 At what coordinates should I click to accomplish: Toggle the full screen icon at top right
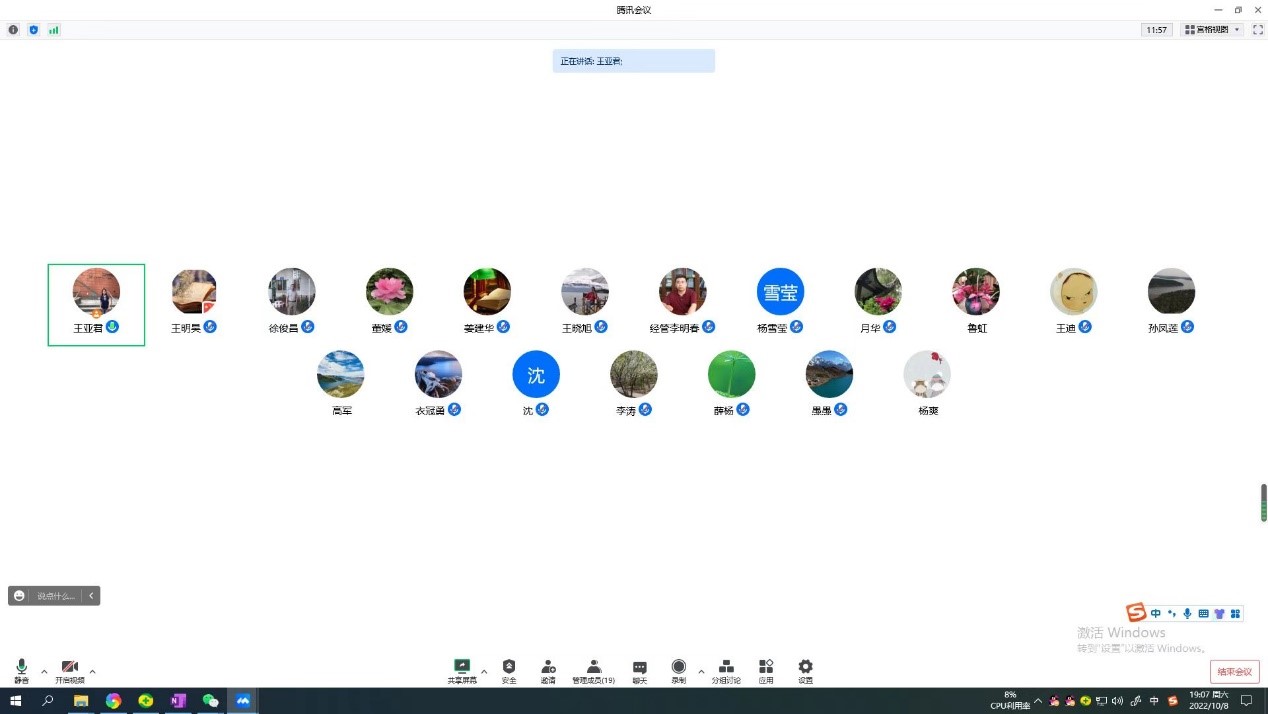[x=1258, y=30]
